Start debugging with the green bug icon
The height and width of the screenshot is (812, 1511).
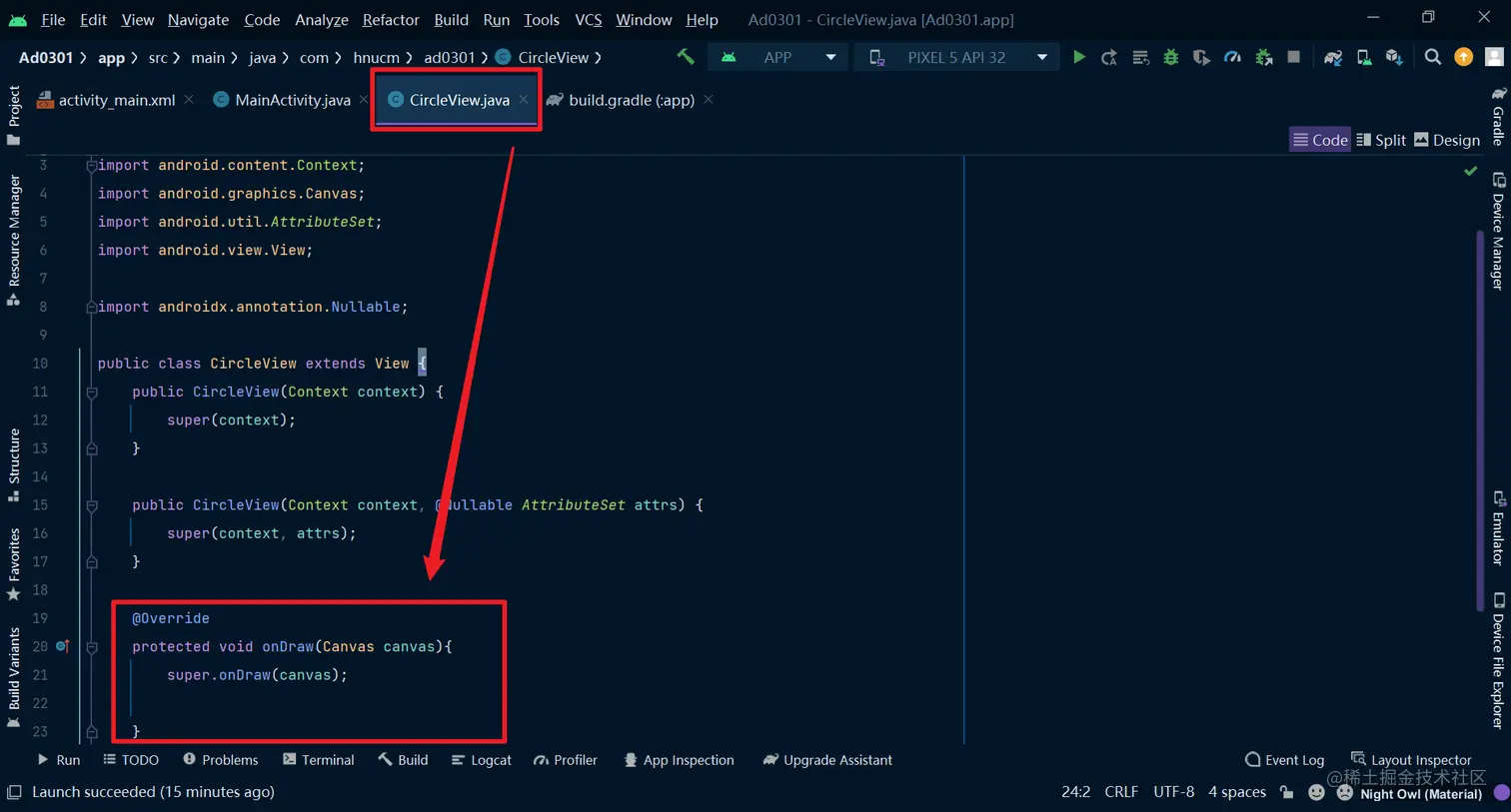click(x=1170, y=57)
